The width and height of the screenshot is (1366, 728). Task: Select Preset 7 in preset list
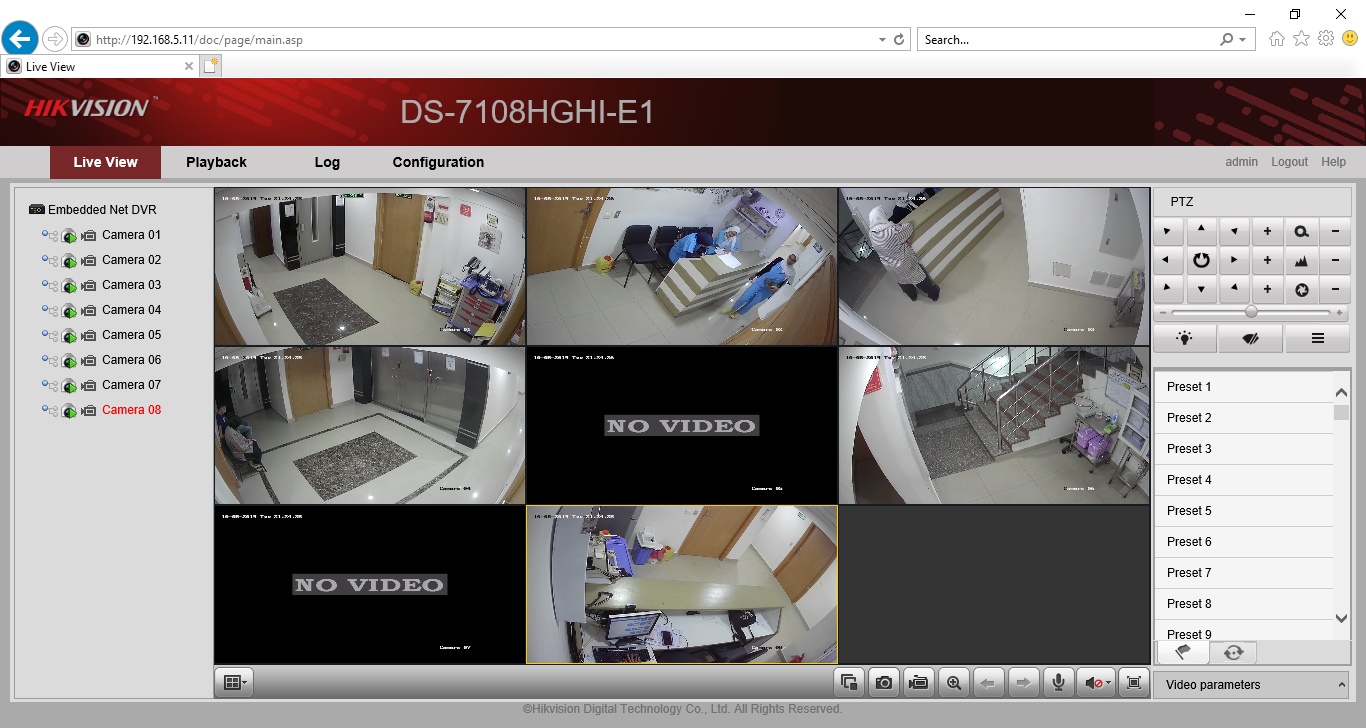coord(1244,573)
